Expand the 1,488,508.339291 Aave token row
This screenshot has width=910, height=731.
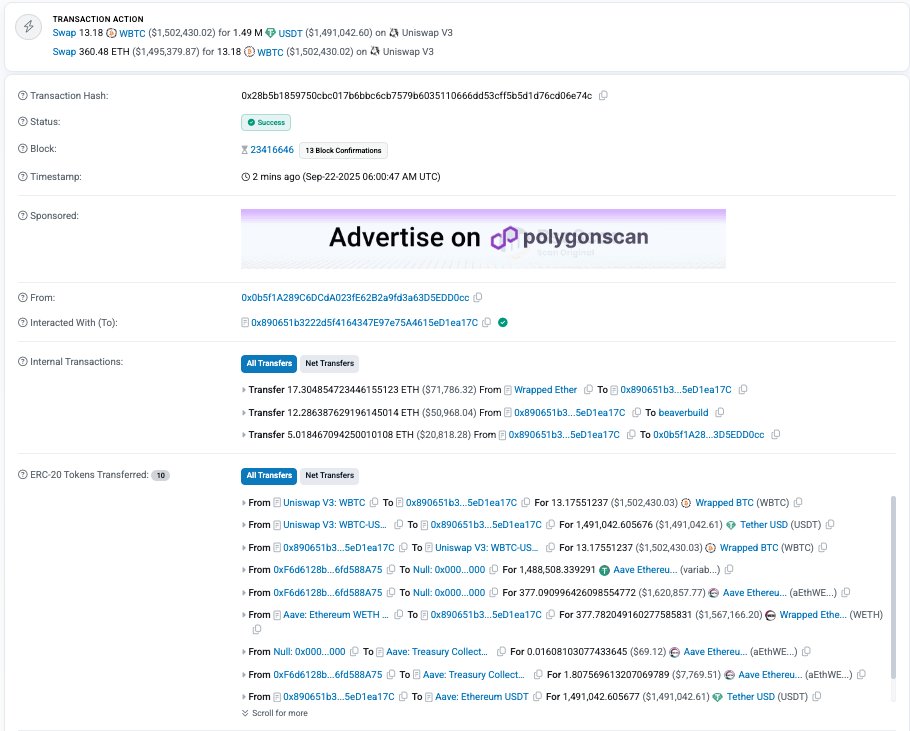(244, 570)
